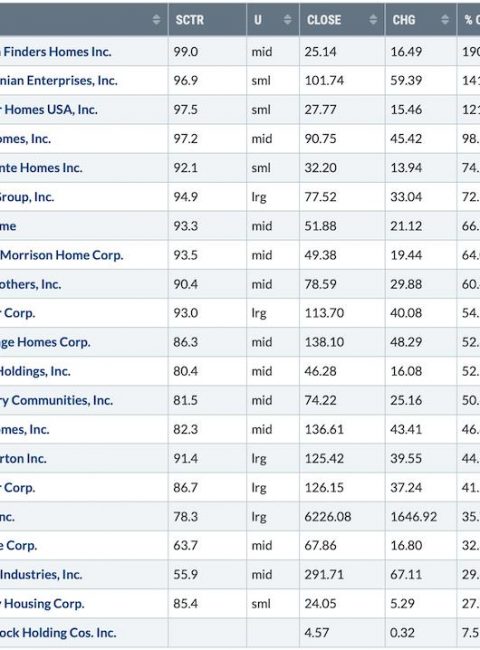
Task: Open the Industries, Inc. link
Action: 41,575
